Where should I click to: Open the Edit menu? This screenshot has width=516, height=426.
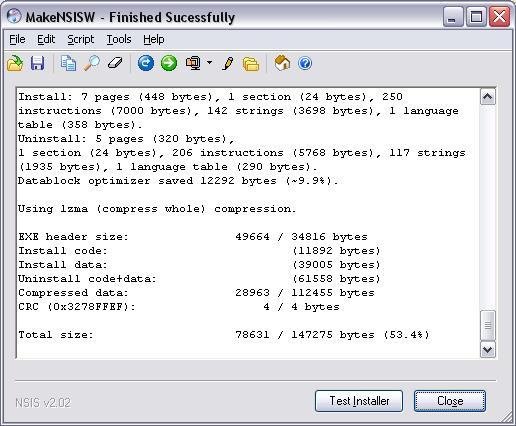pyautogui.click(x=46, y=39)
